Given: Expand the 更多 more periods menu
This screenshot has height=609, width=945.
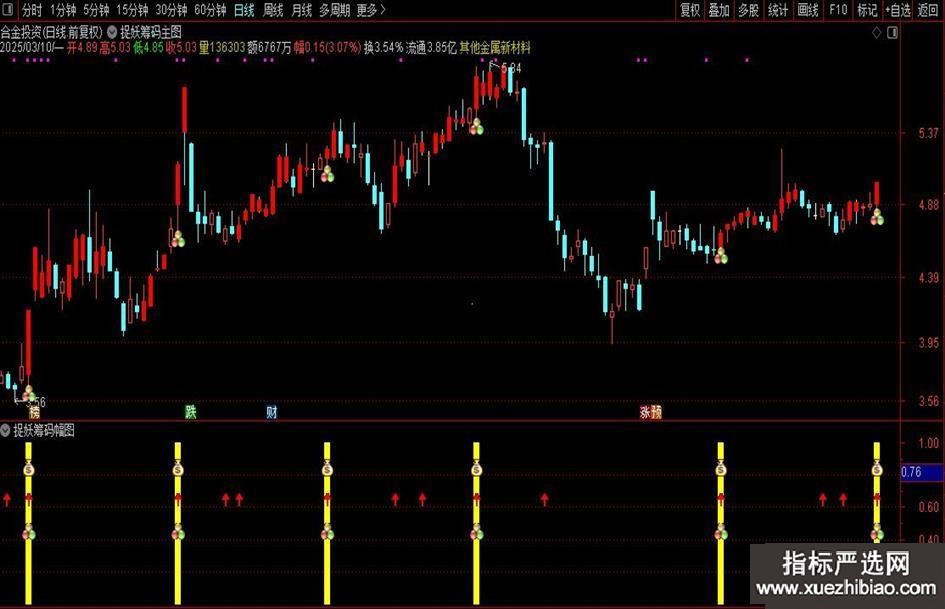Looking at the screenshot, I should click(371, 10).
